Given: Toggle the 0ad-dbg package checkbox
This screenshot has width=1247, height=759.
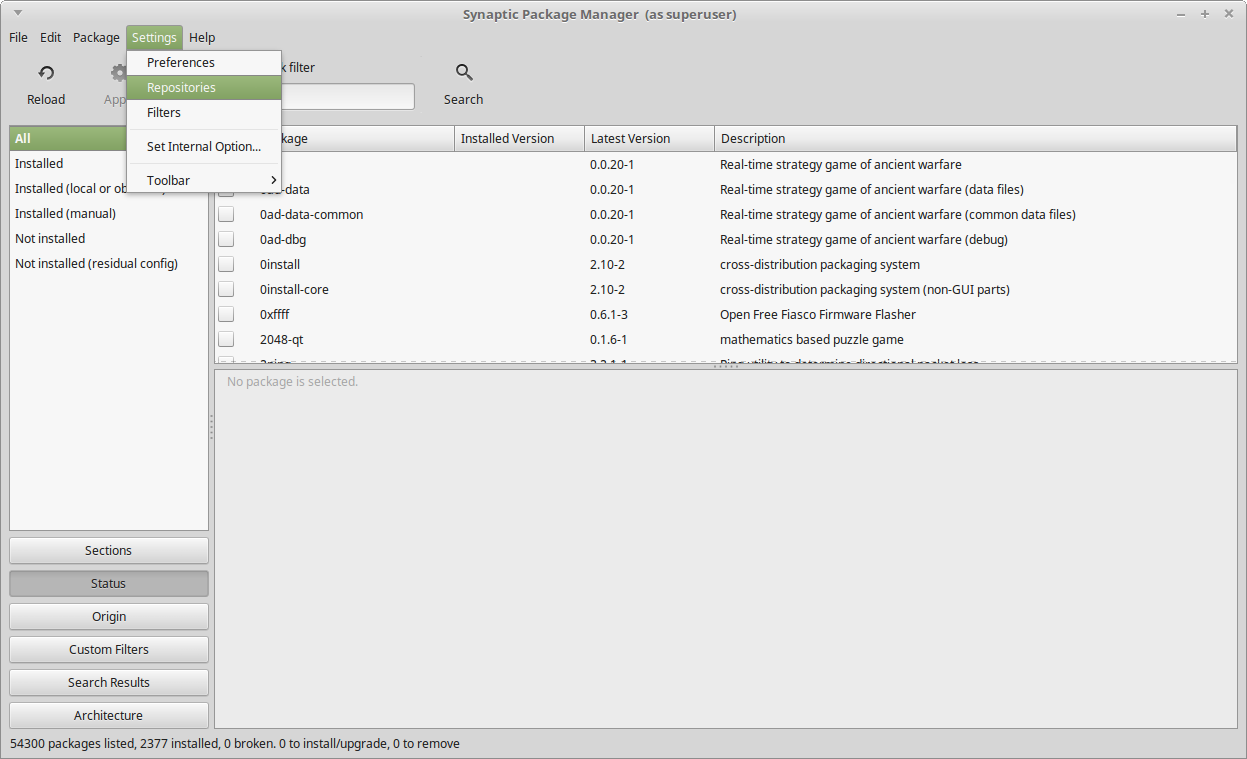Looking at the screenshot, I should (226, 239).
